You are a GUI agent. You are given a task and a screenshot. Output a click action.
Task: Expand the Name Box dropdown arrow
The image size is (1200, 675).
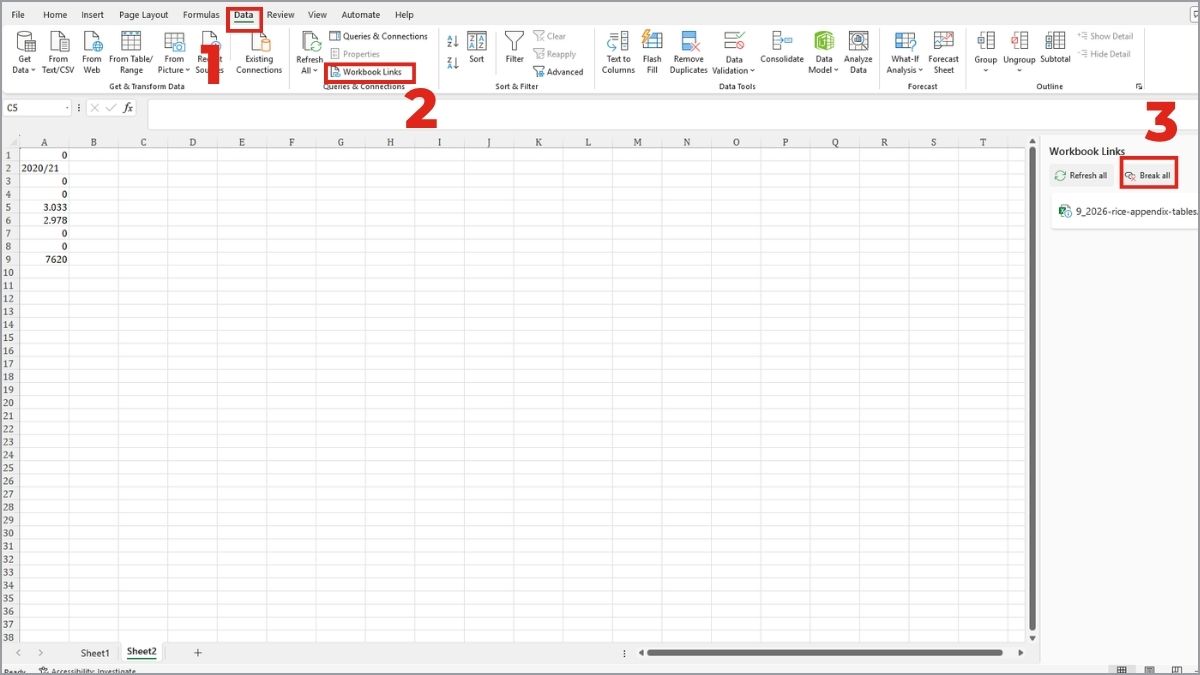tap(67, 107)
